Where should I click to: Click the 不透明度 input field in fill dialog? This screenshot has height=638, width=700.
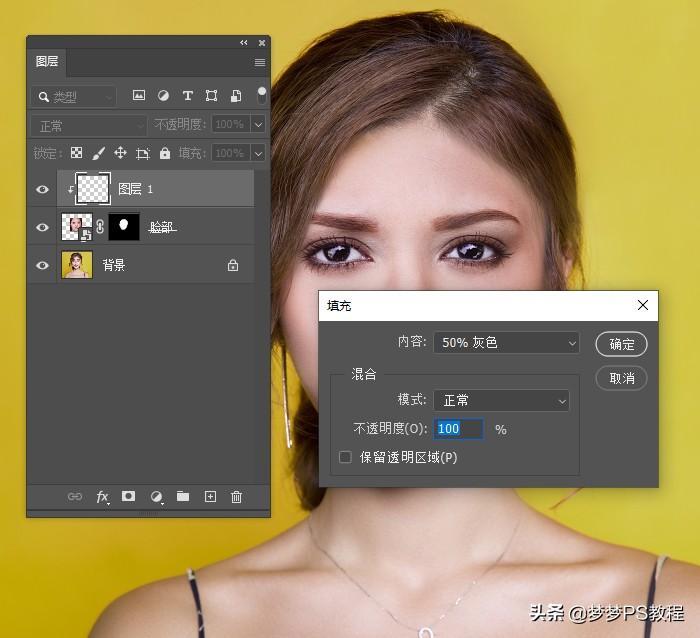tap(458, 429)
